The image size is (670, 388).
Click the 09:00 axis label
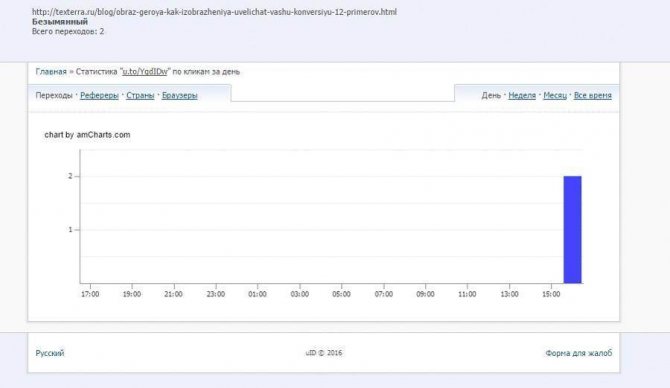coord(425,294)
